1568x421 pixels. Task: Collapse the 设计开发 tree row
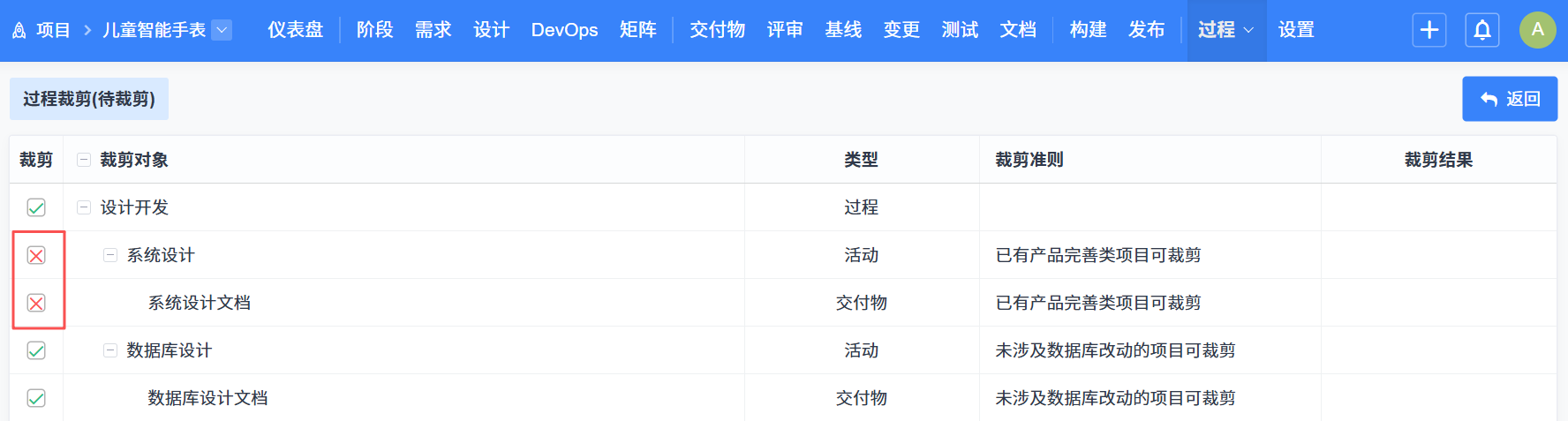point(84,207)
